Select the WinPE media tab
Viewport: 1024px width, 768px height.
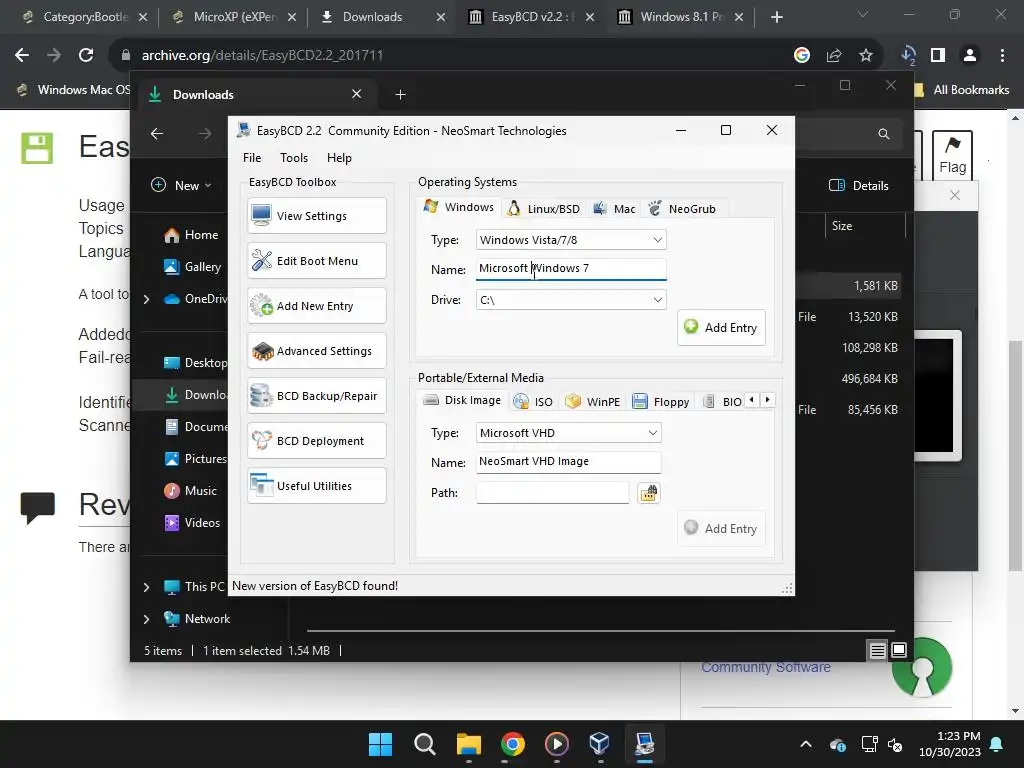coord(592,402)
